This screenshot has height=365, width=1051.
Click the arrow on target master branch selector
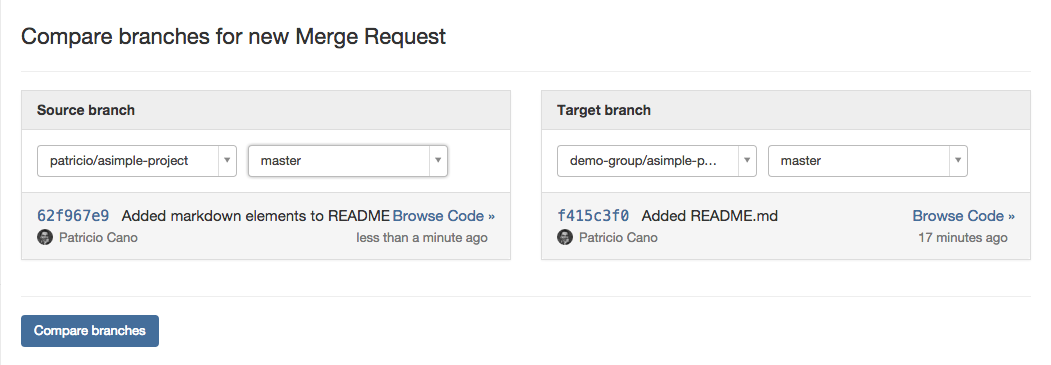tap(958, 161)
